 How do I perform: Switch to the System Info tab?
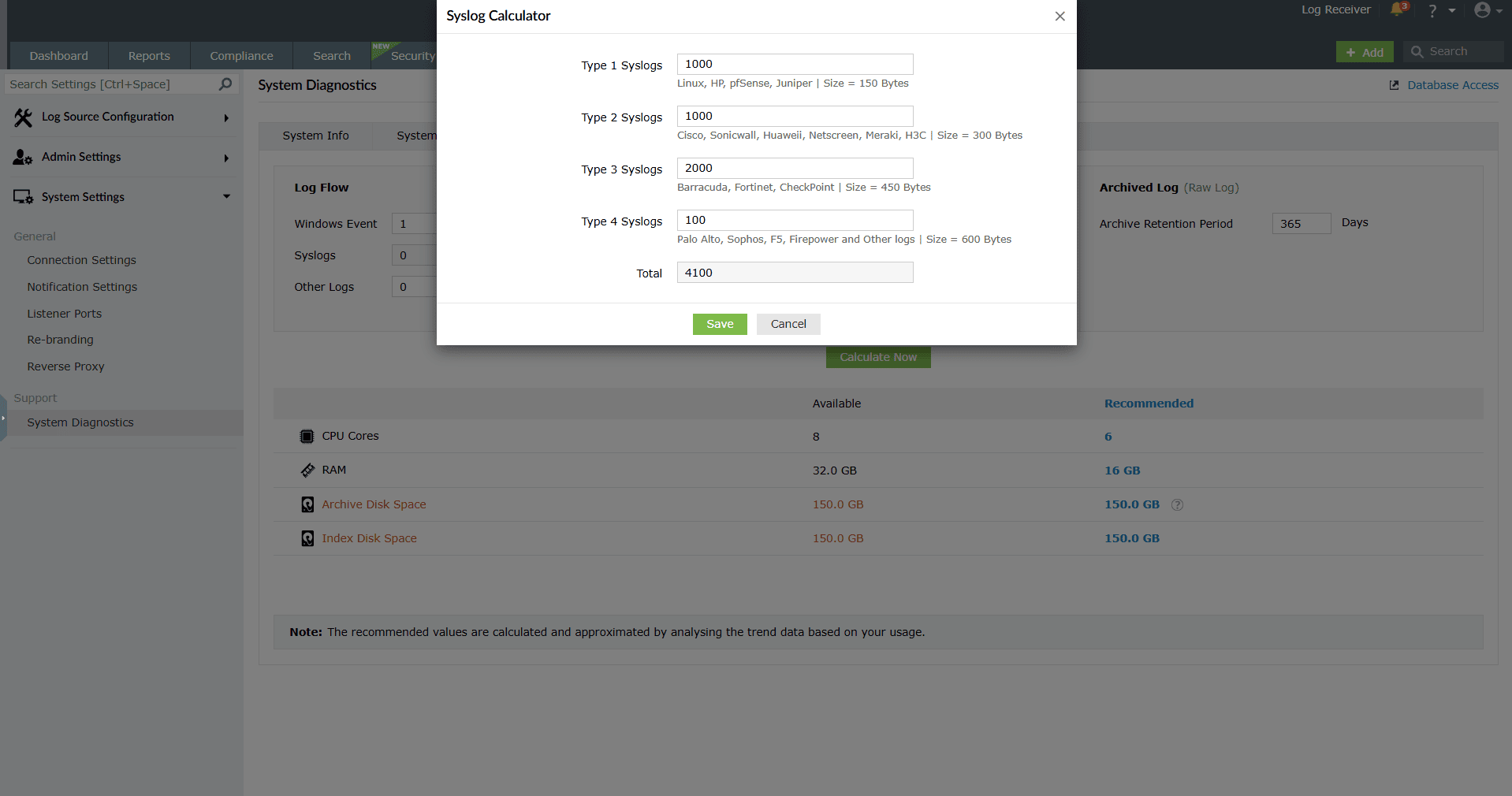(315, 136)
